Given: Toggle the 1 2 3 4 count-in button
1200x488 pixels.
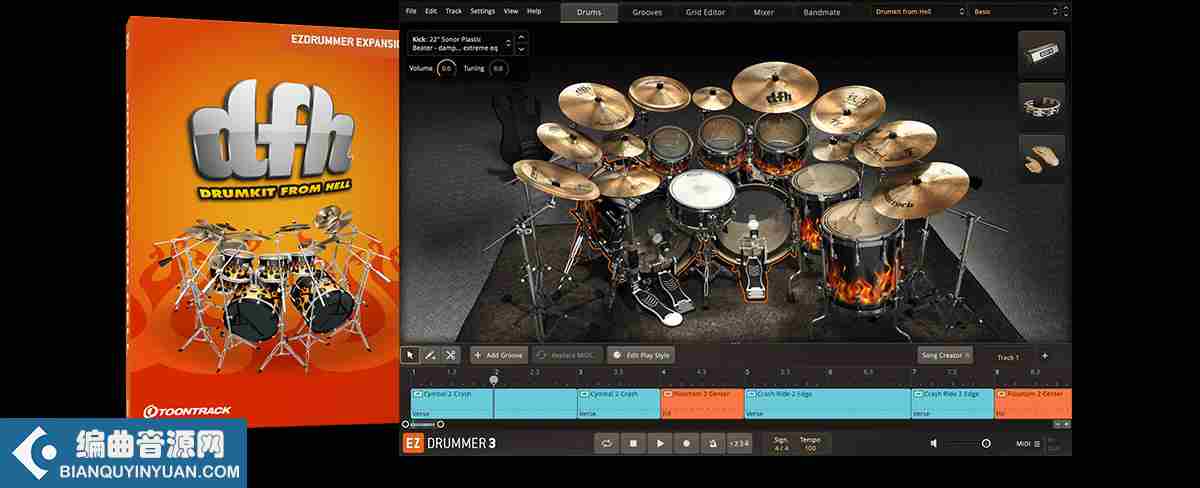Looking at the screenshot, I should [739, 442].
